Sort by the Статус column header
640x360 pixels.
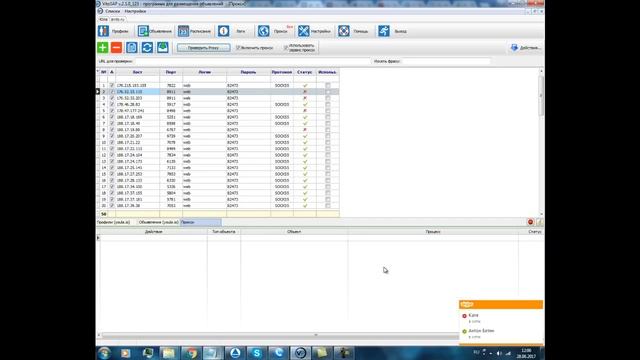click(304, 72)
